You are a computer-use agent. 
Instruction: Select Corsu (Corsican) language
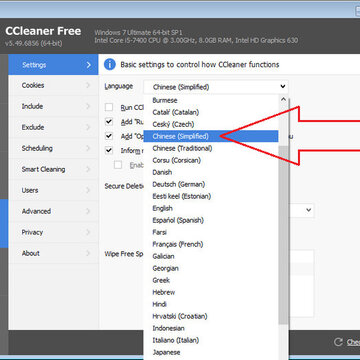(211, 160)
